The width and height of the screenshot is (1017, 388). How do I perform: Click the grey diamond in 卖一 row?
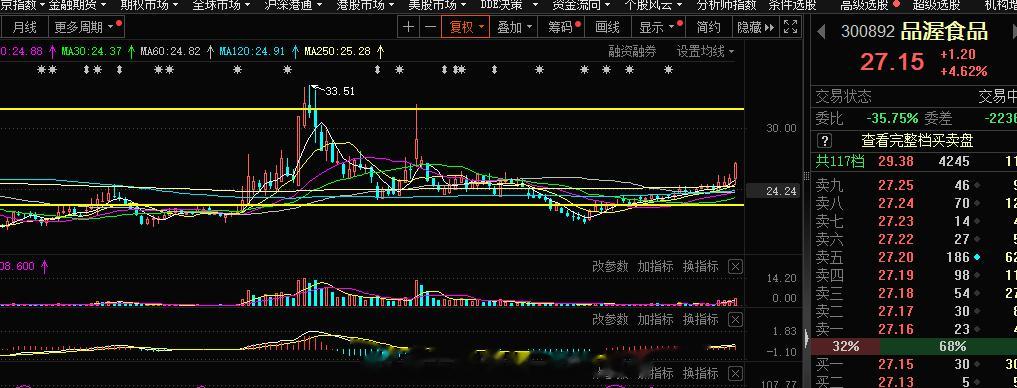click(977, 330)
